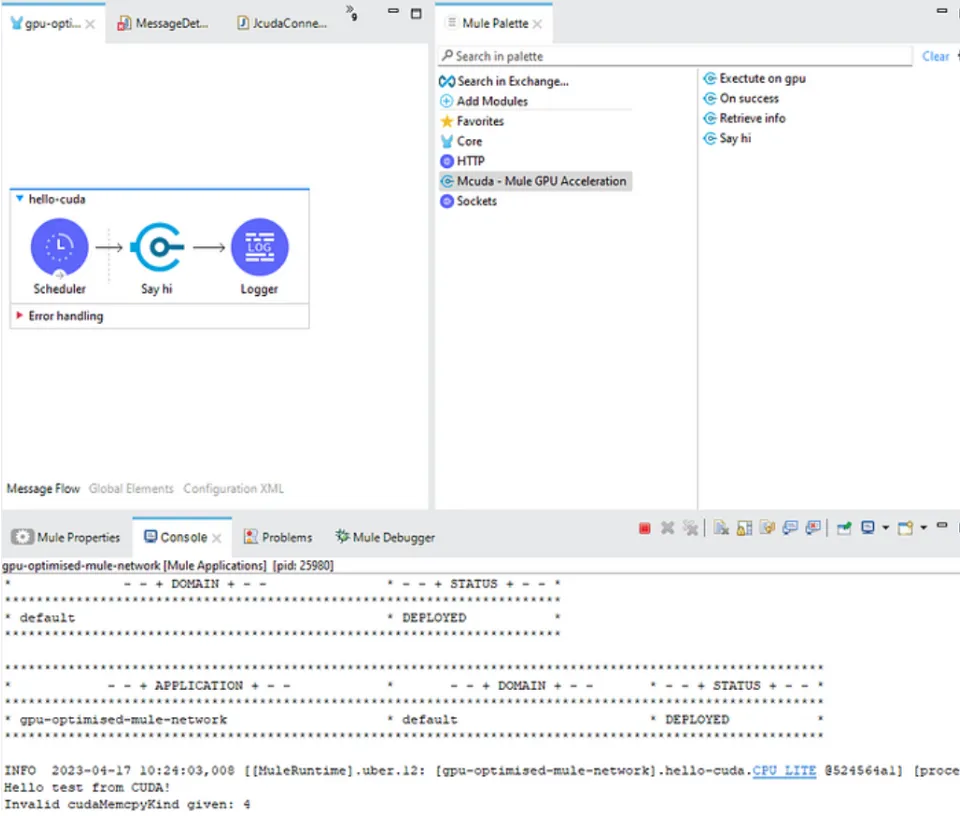Screen dimensions: 960x816
Task: Toggle Word Wrap in console toolbar
Action: pyautogui.click(x=767, y=528)
